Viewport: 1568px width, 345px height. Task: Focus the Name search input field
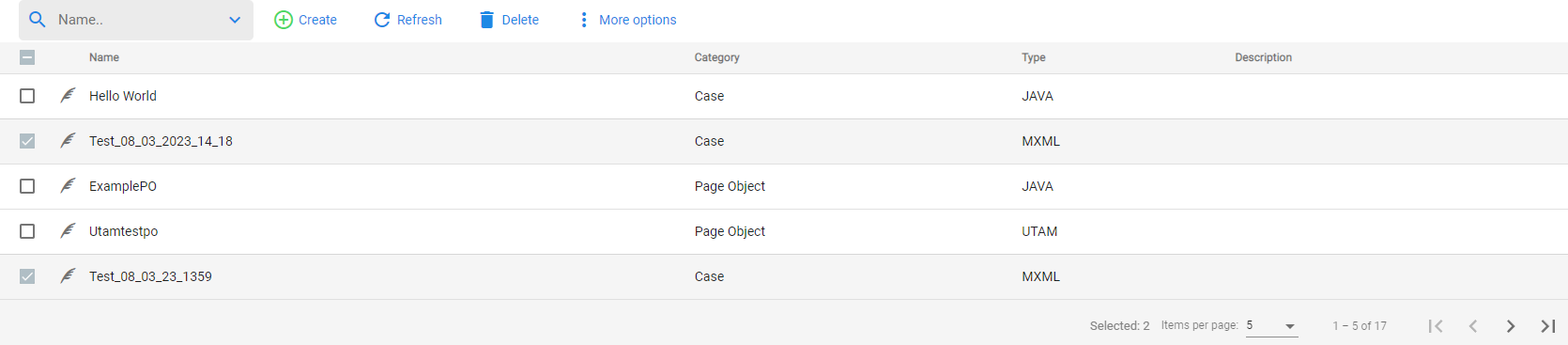[136, 20]
